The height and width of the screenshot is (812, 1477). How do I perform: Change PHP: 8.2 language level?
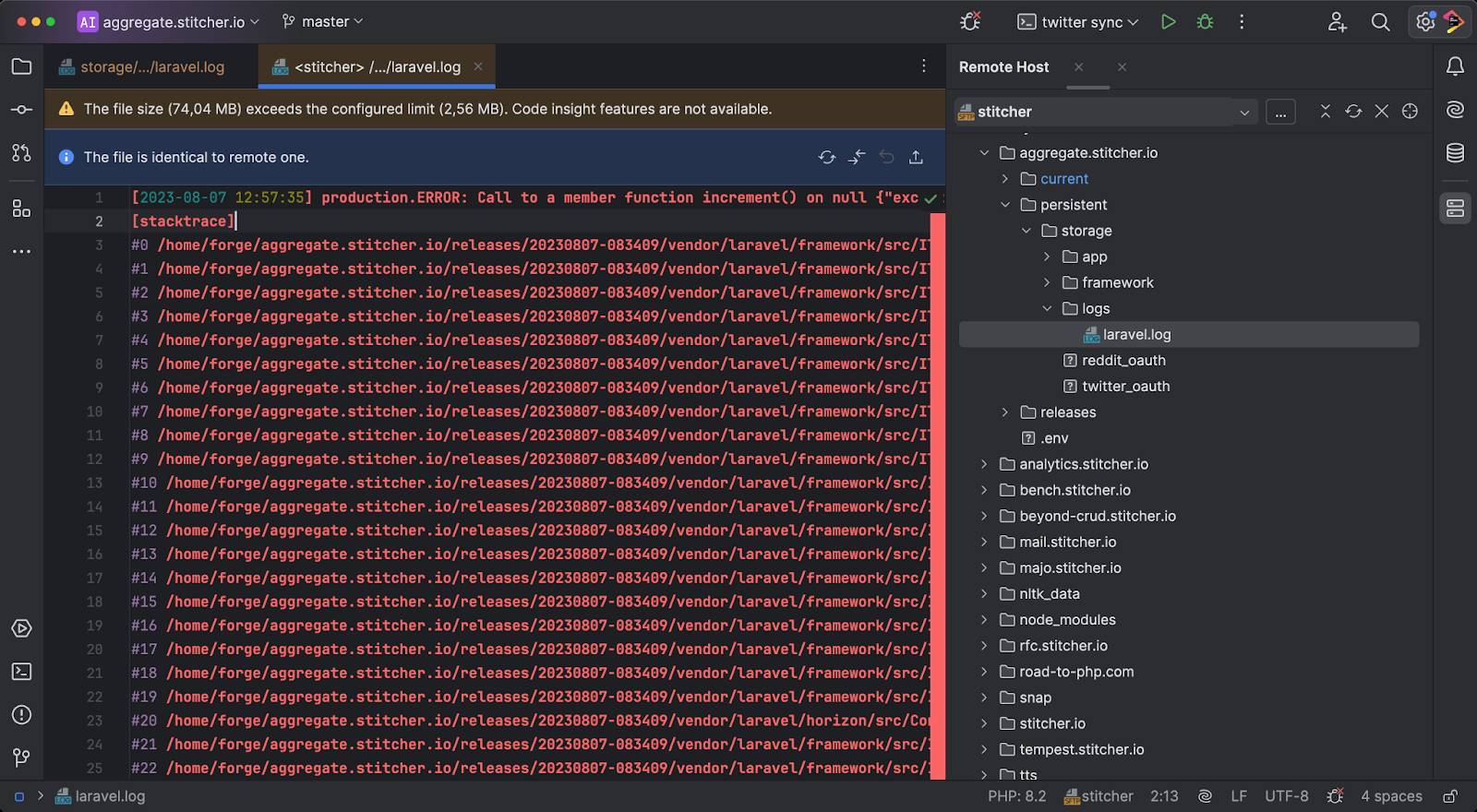click(x=1016, y=796)
